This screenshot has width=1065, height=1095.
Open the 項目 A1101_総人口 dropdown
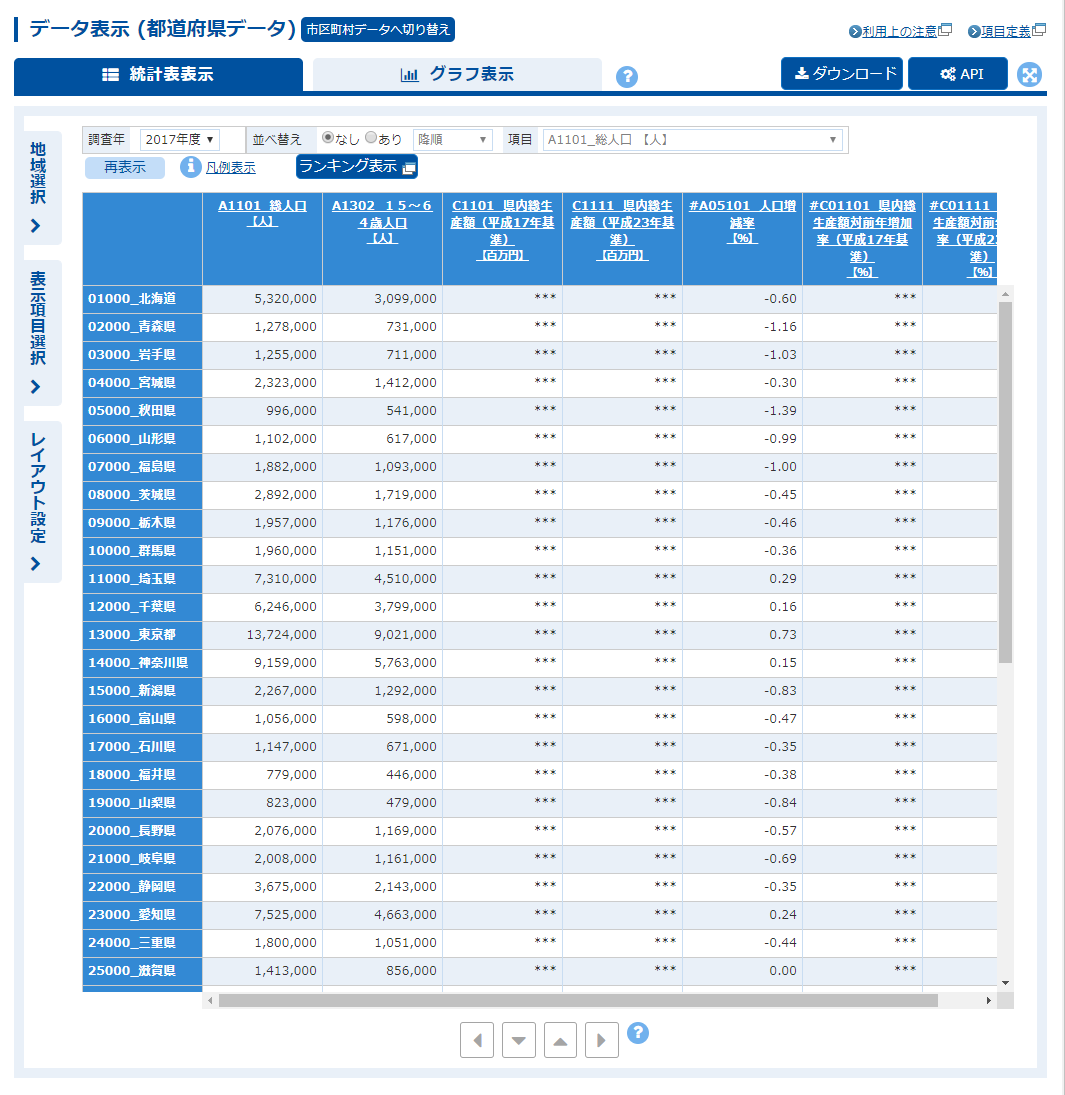[x=692, y=139]
